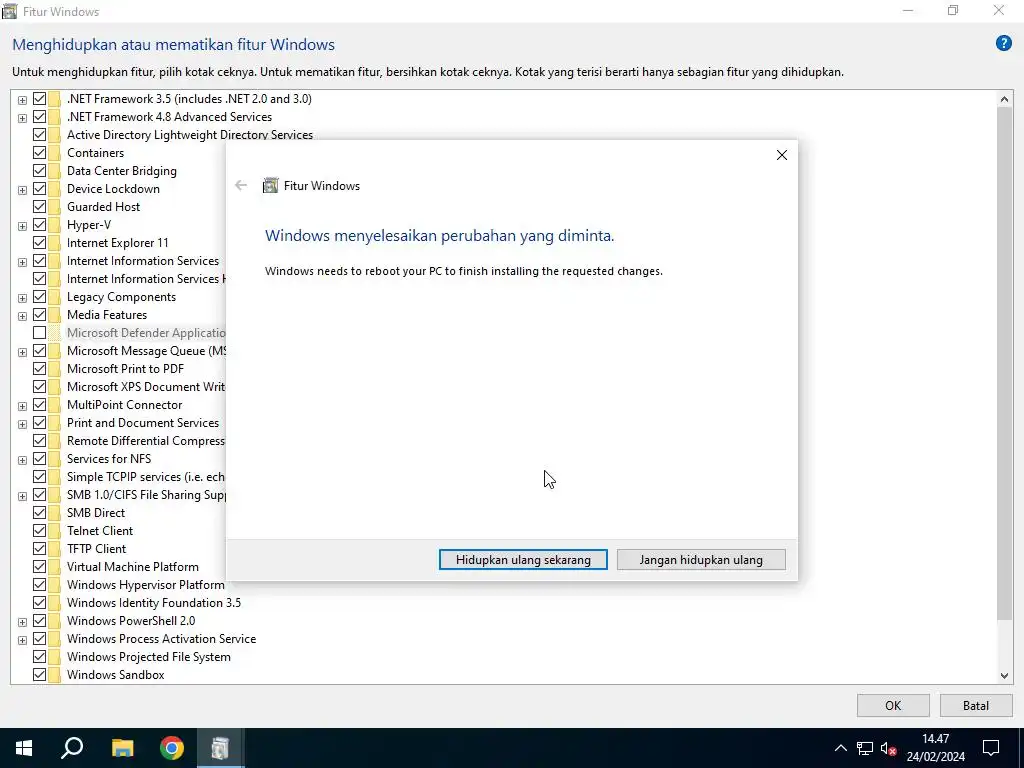Expand Legacy Components node
Viewport: 1024px width, 768px height.
coord(22,298)
